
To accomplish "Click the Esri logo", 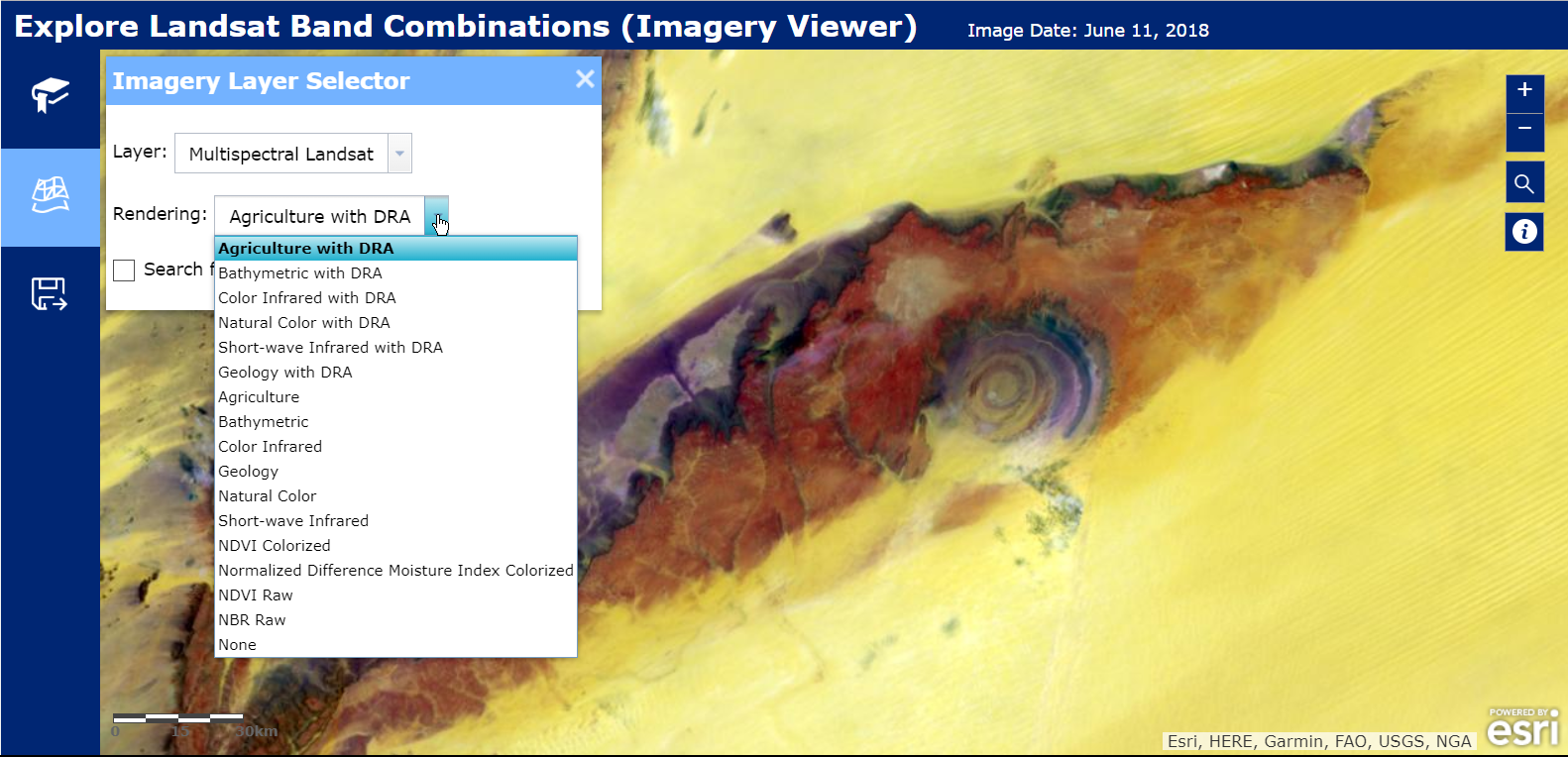I will pyautogui.click(x=1523, y=727).
